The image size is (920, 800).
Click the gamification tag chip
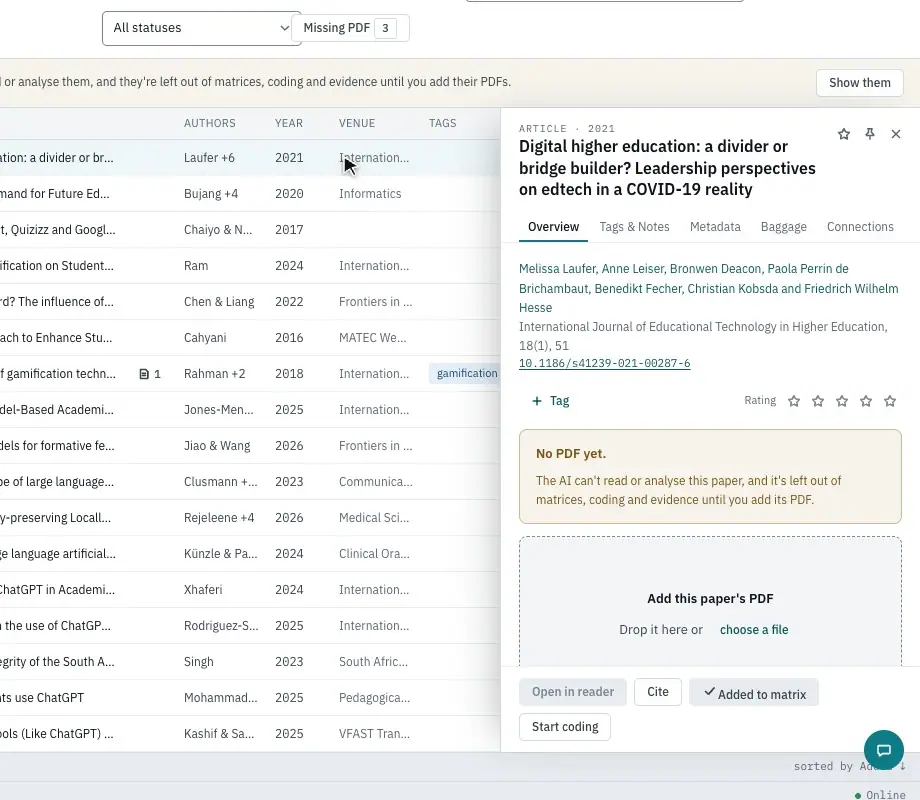coord(466,373)
